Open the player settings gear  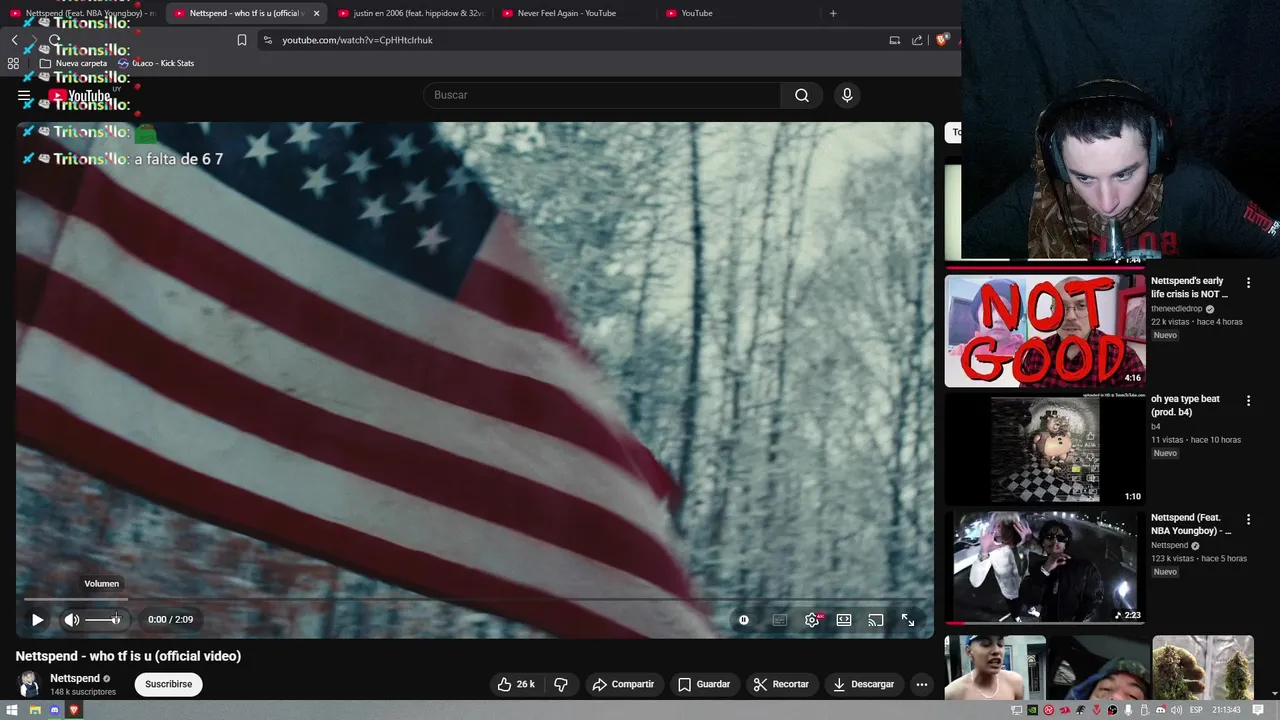(812, 620)
